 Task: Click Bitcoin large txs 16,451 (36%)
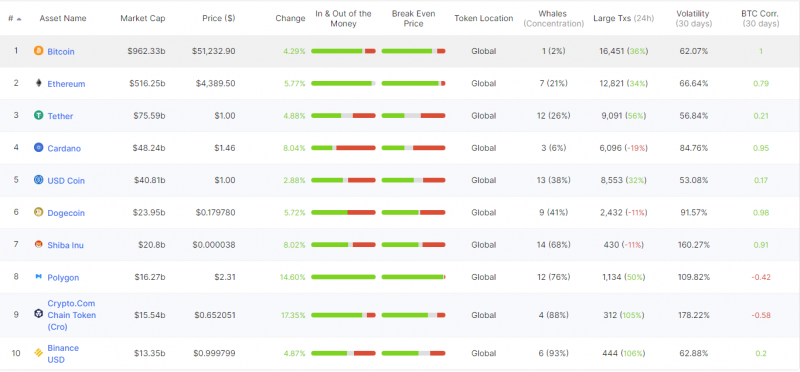tap(623, 51)
